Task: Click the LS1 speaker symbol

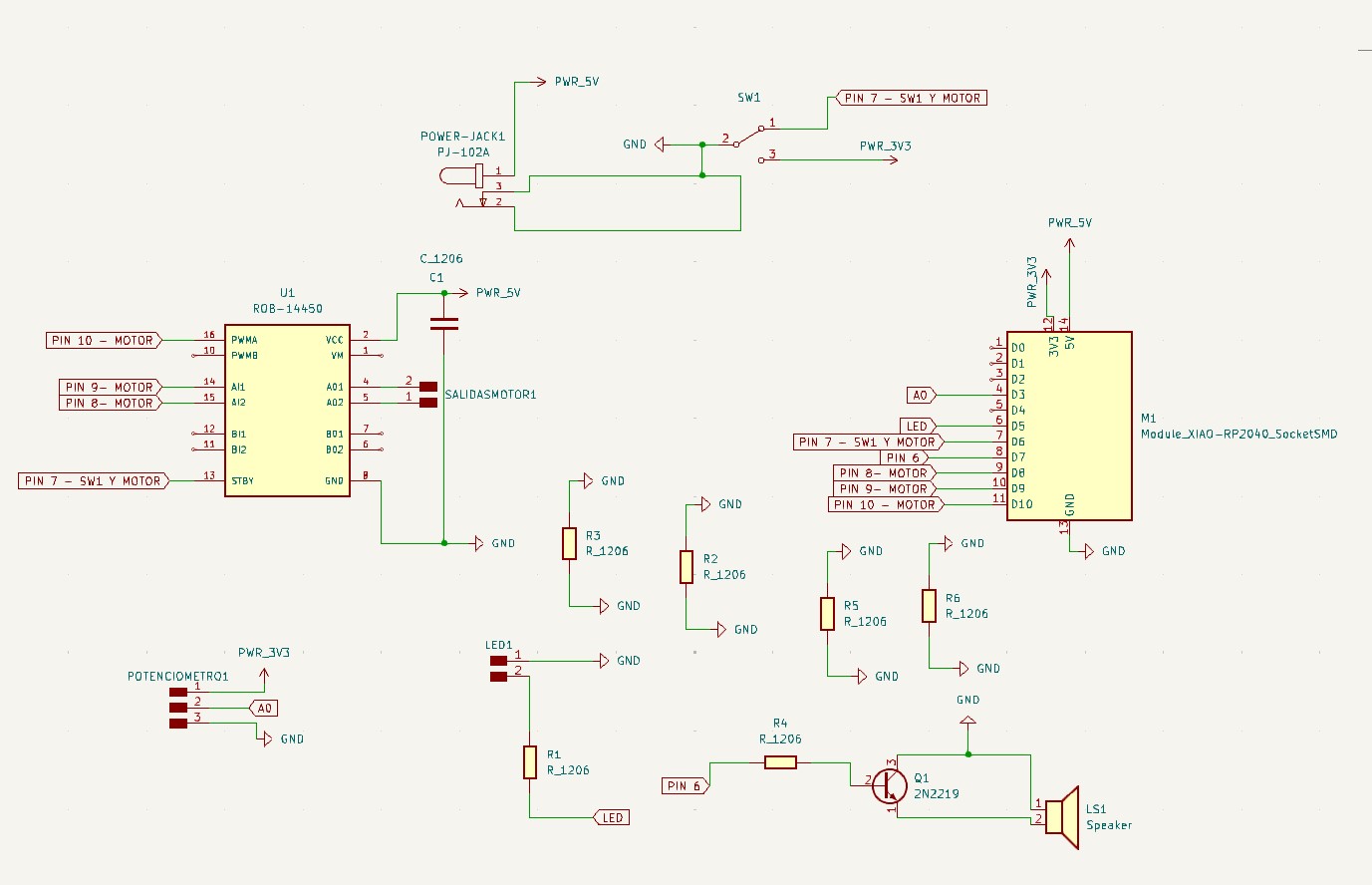Action: coord(1062,817)
